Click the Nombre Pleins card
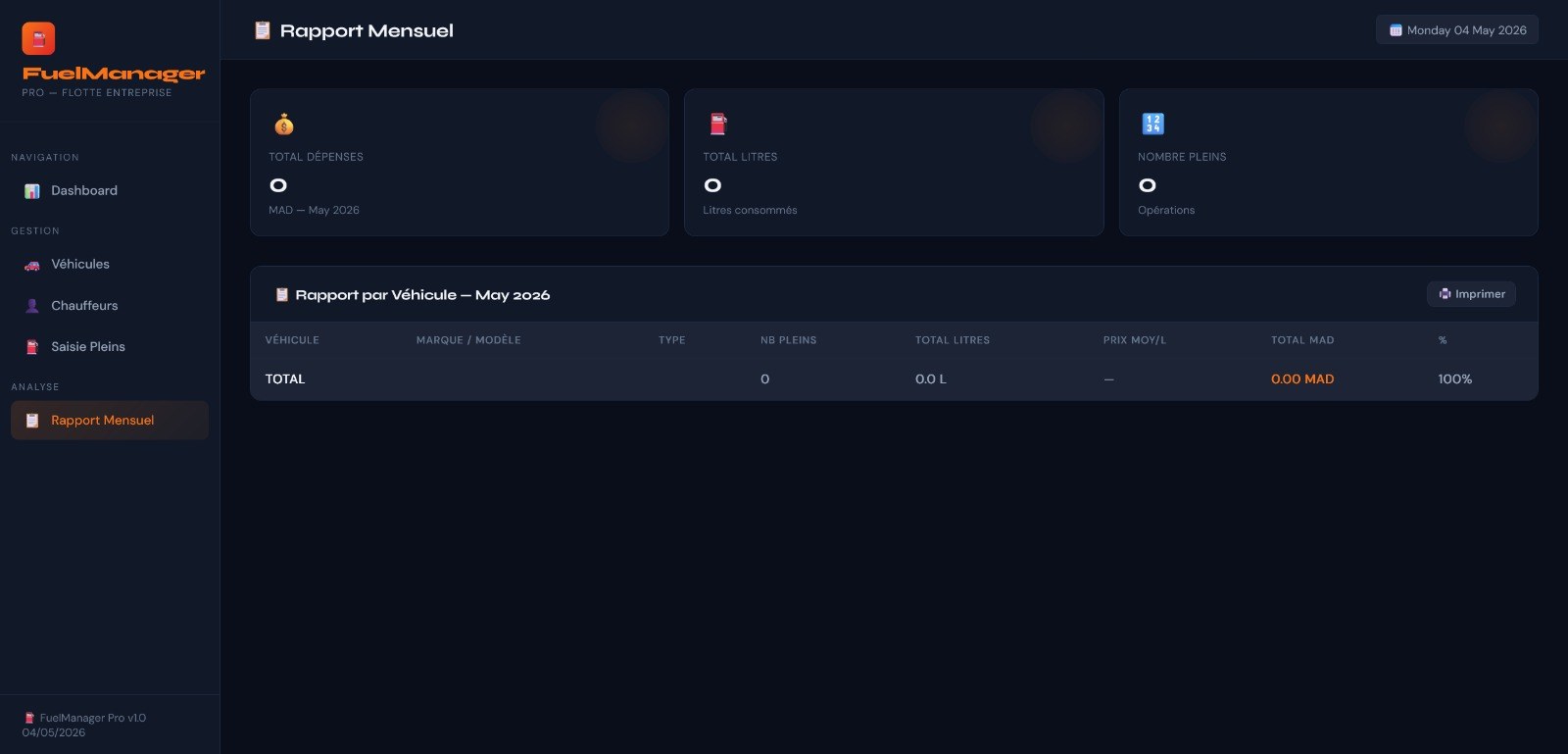Viewport: 1568px width, 754px height. pyautogui.click(x=1329, y=163)
